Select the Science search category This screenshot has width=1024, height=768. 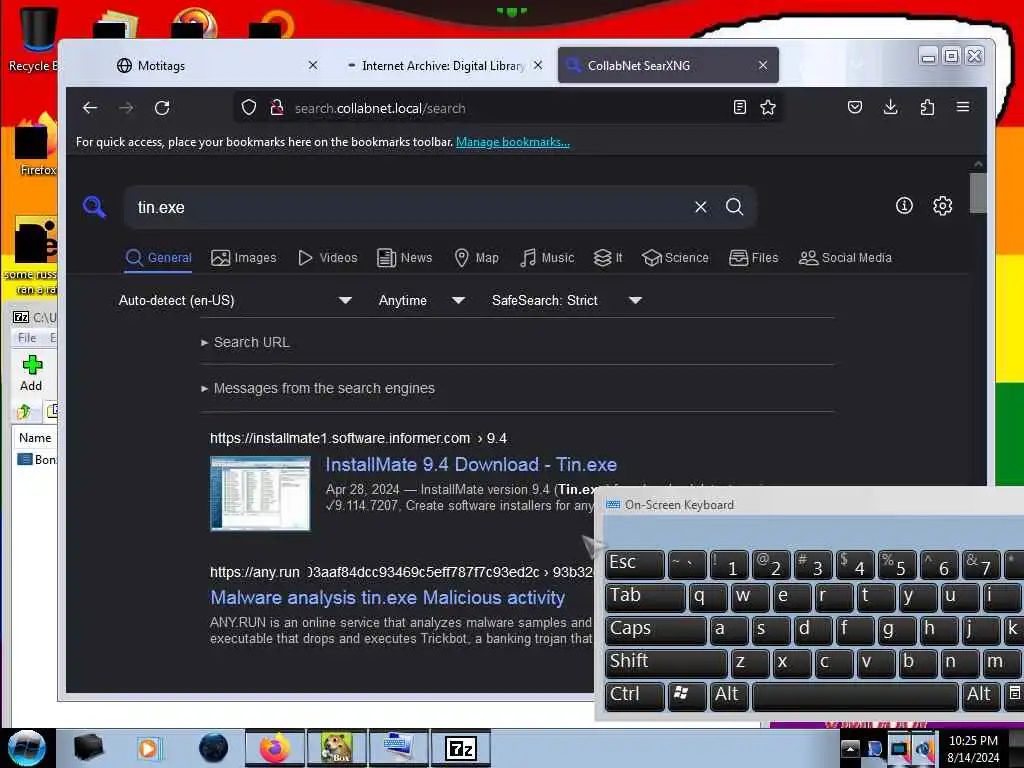tap(675, 257)
